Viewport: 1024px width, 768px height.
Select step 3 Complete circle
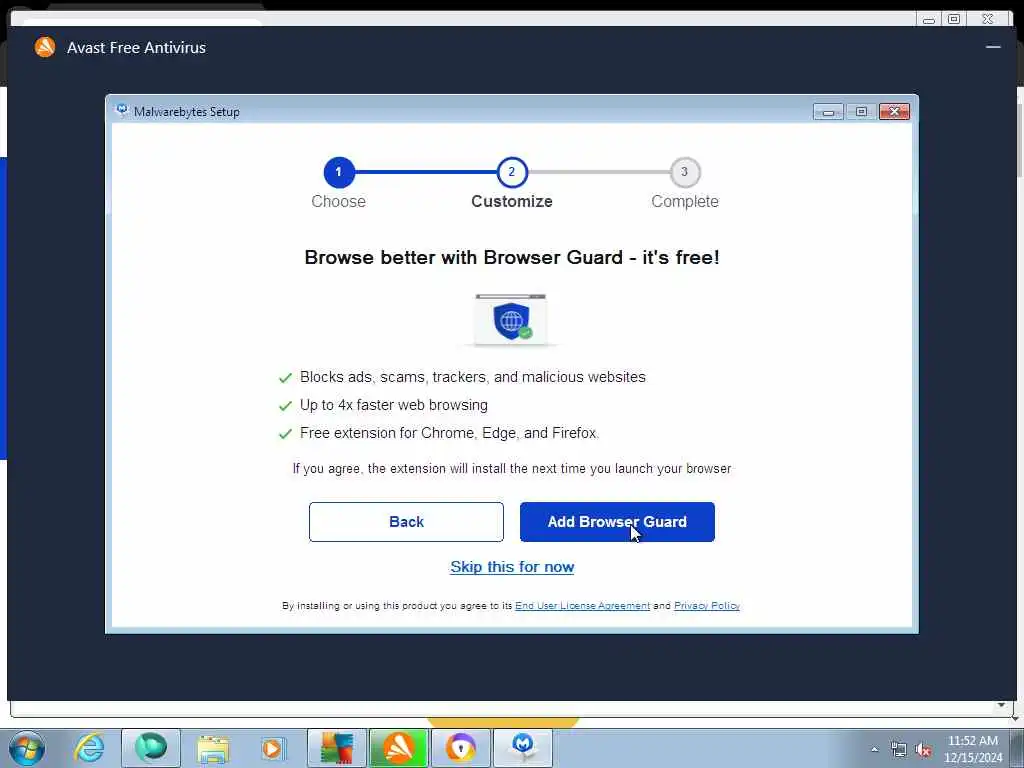685,172
